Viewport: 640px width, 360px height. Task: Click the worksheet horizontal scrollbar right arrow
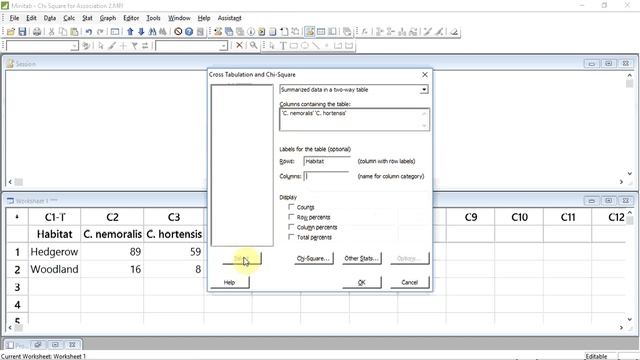[x=622, y=328]
